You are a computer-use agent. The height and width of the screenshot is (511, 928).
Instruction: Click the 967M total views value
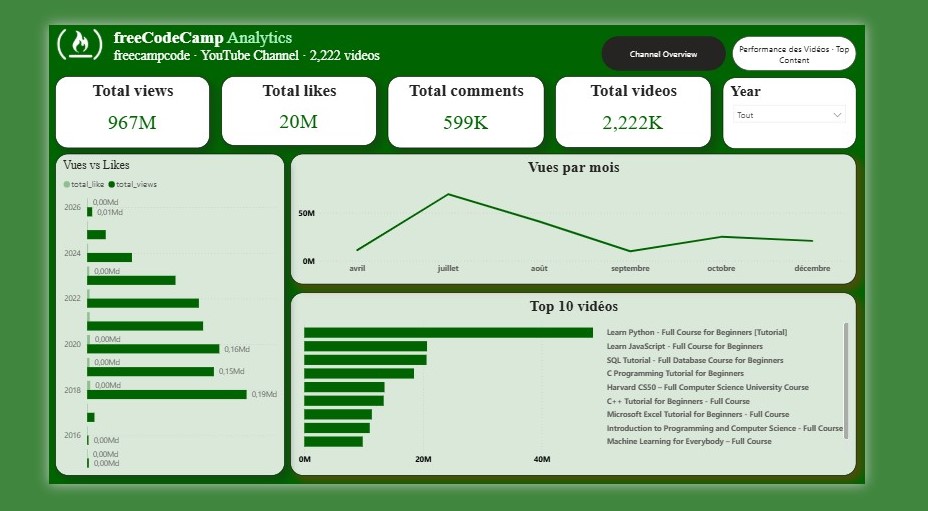[132, 123]
